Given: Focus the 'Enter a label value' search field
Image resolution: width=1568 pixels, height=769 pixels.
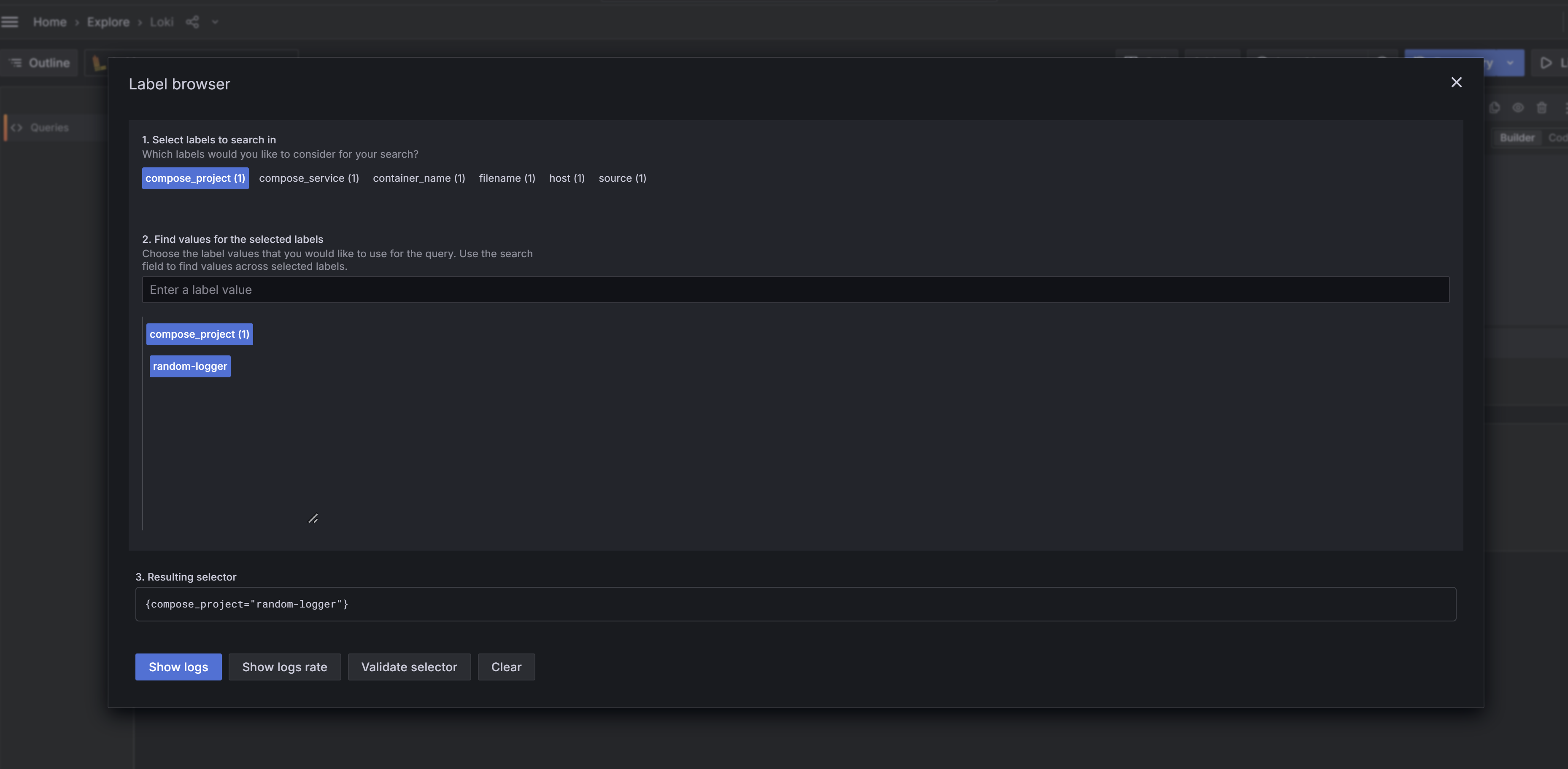Looking at the screenshot, I should pyautogui.click(x=796, y=290).
